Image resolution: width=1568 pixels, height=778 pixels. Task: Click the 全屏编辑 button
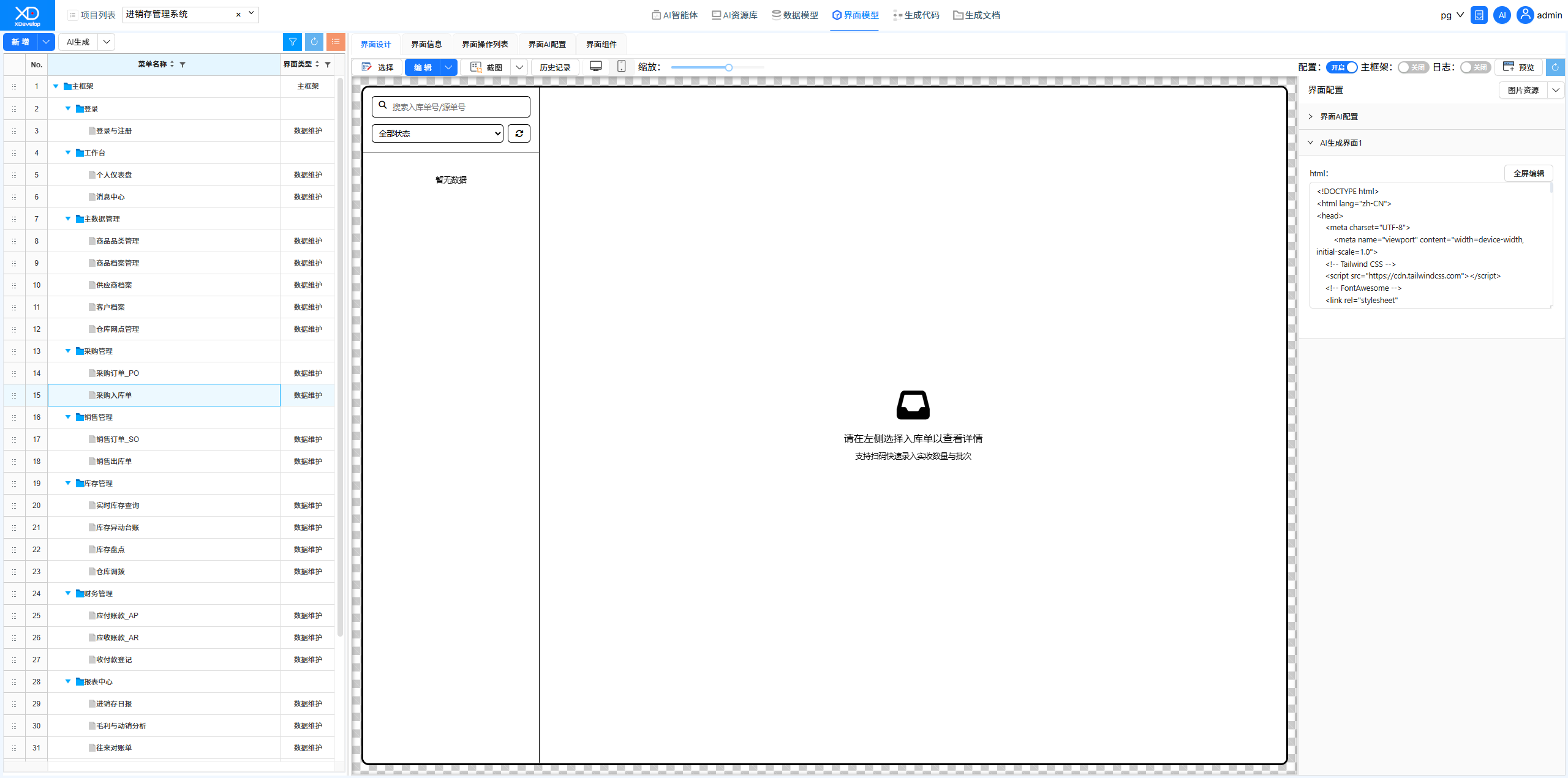[1528, 173]
